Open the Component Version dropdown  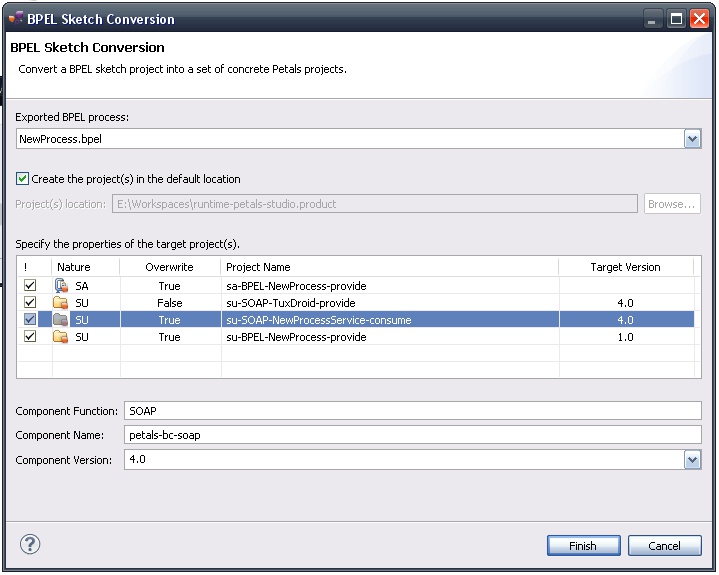(692, 460)
